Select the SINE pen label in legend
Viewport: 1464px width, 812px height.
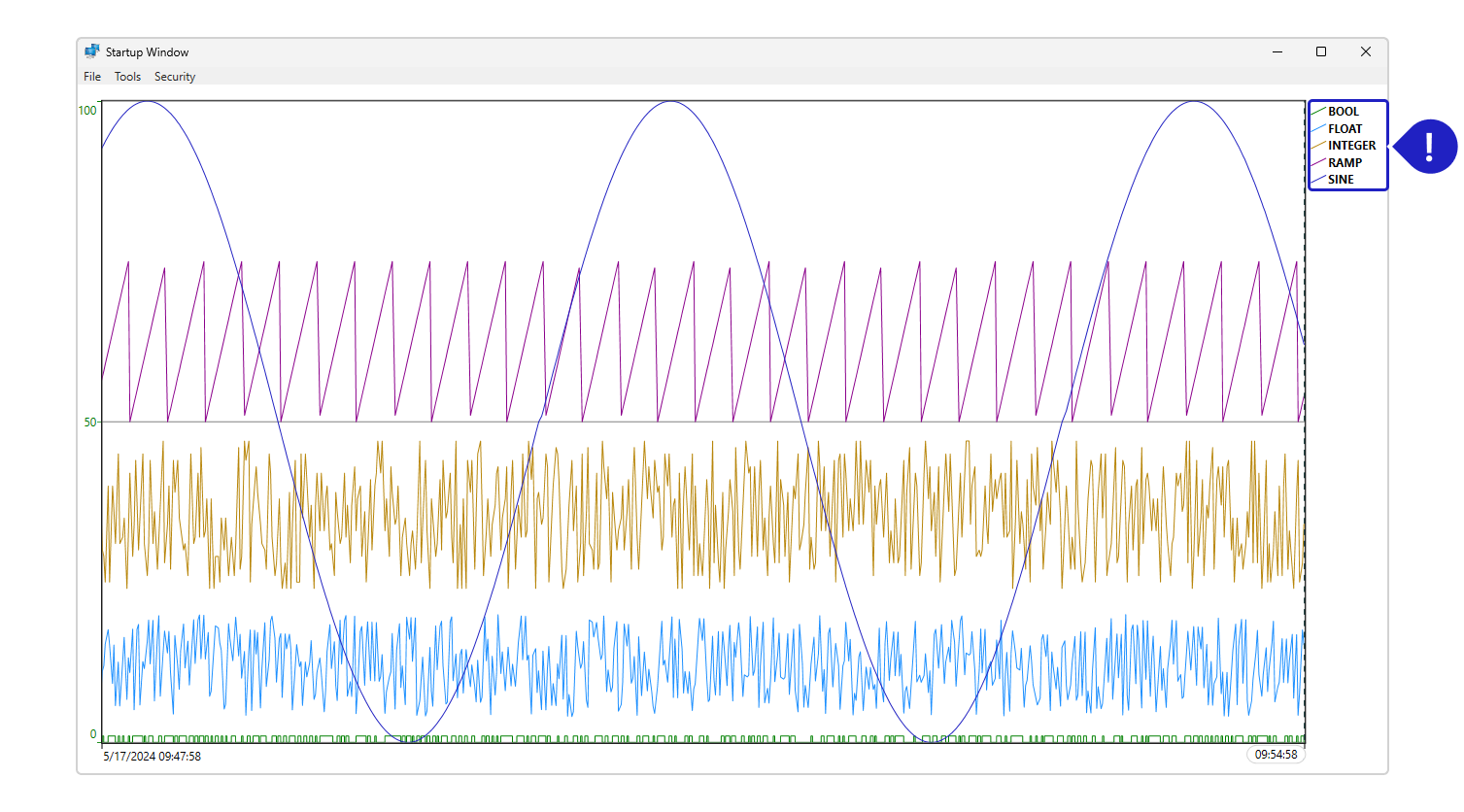pos(1341,180)
